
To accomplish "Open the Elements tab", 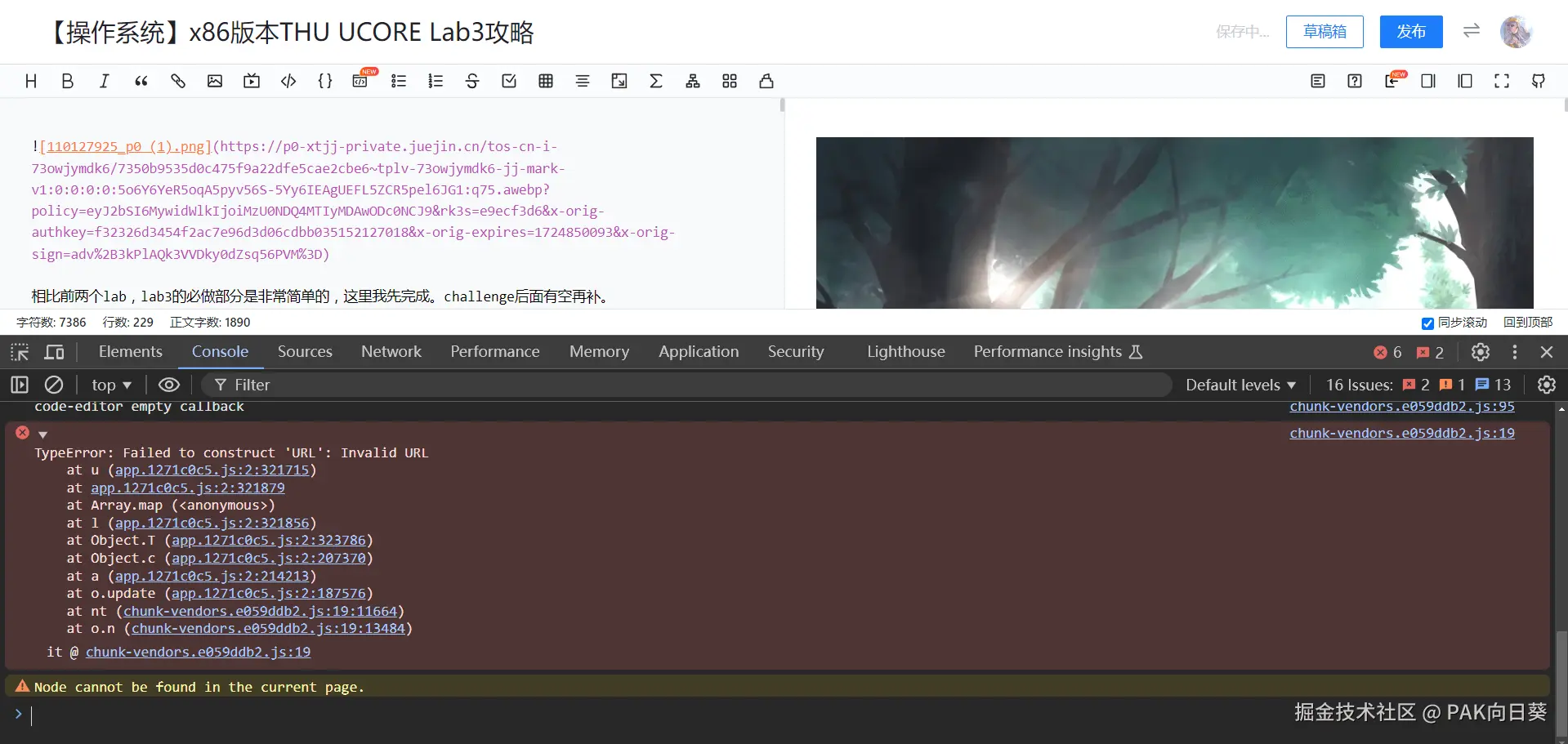I will point(131,352).
